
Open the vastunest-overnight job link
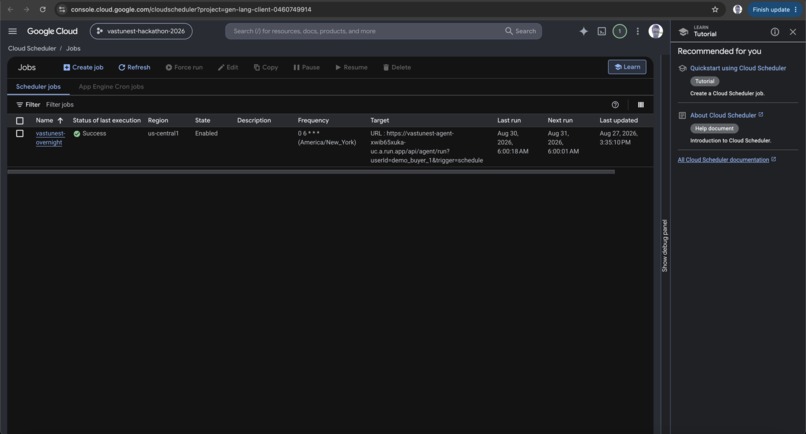point(50,138)
